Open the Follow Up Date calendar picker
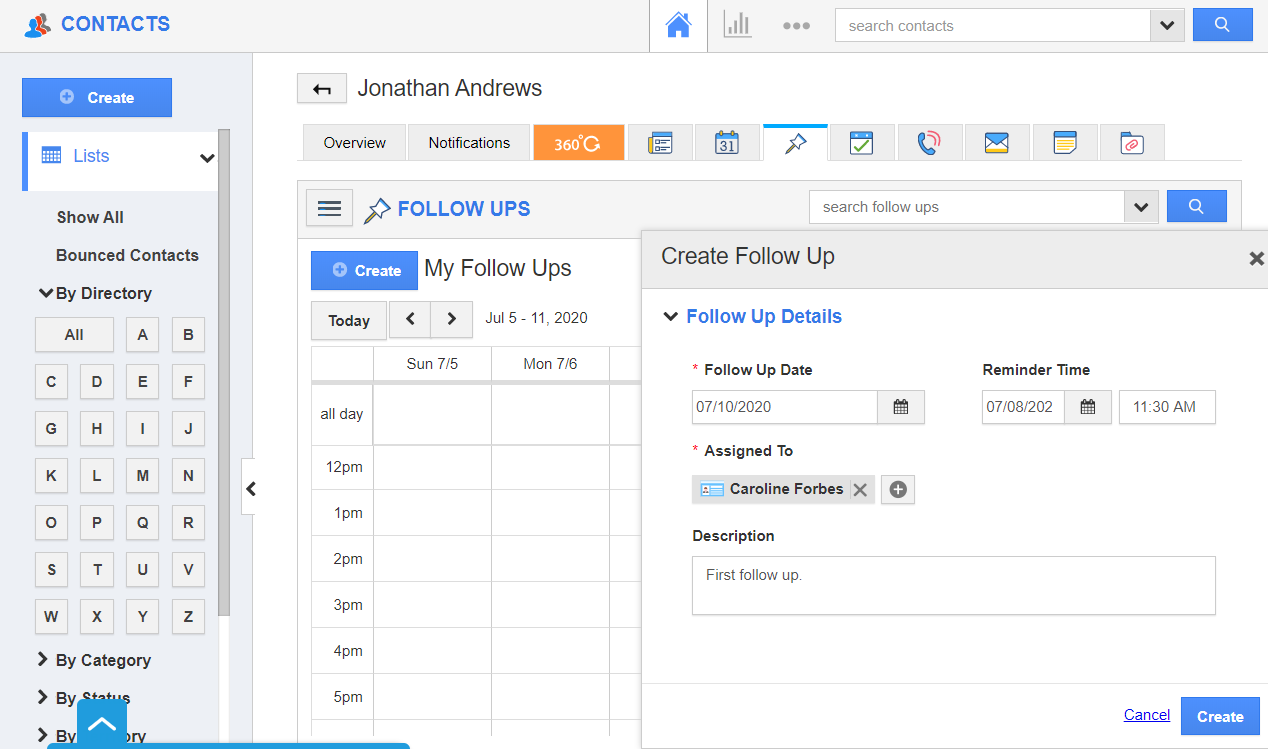 pos(899,407)
